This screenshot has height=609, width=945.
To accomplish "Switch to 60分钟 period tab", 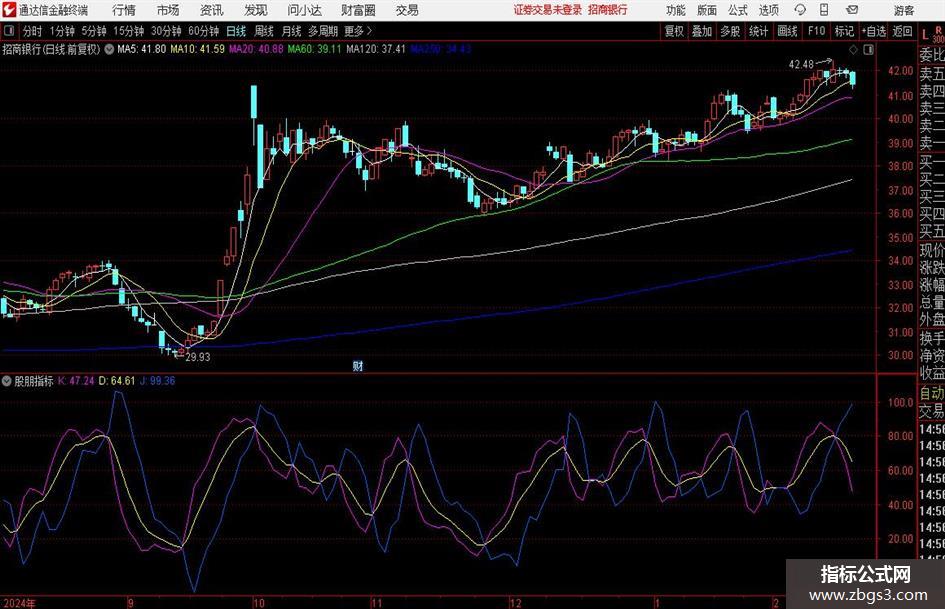I will 204,31.
